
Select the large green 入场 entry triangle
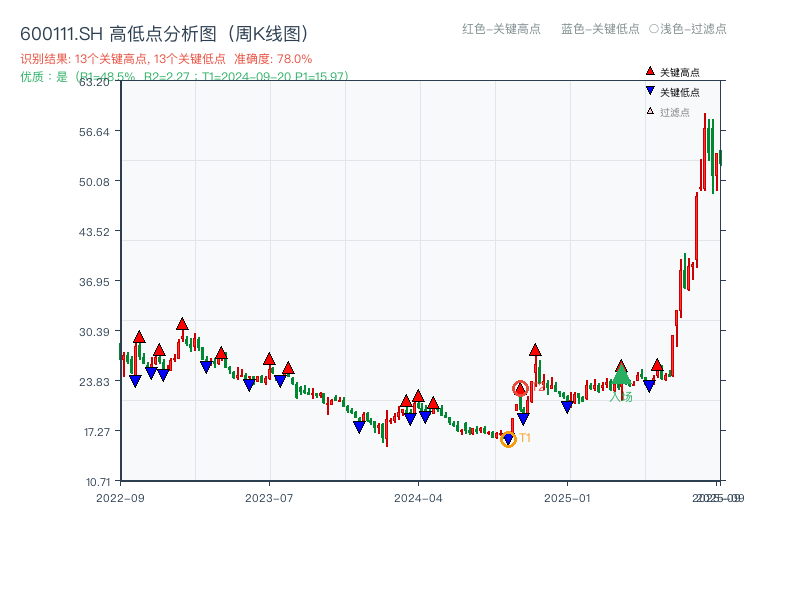click(x=621, y=375)
